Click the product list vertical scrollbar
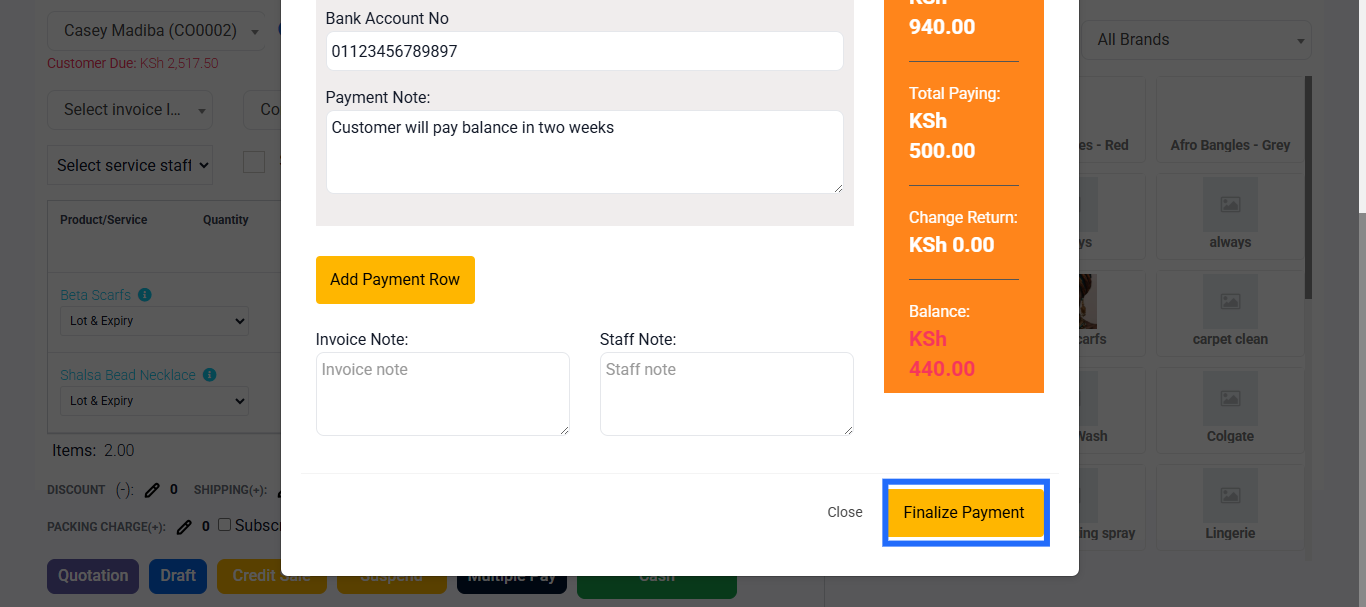 click(x=1308, y=187)
